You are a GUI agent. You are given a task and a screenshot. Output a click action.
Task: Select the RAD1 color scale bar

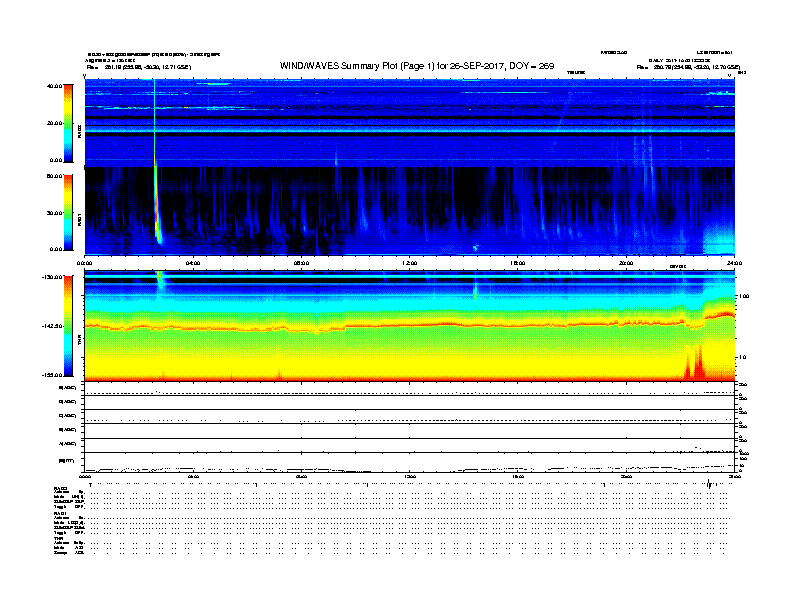pos(68,213)
